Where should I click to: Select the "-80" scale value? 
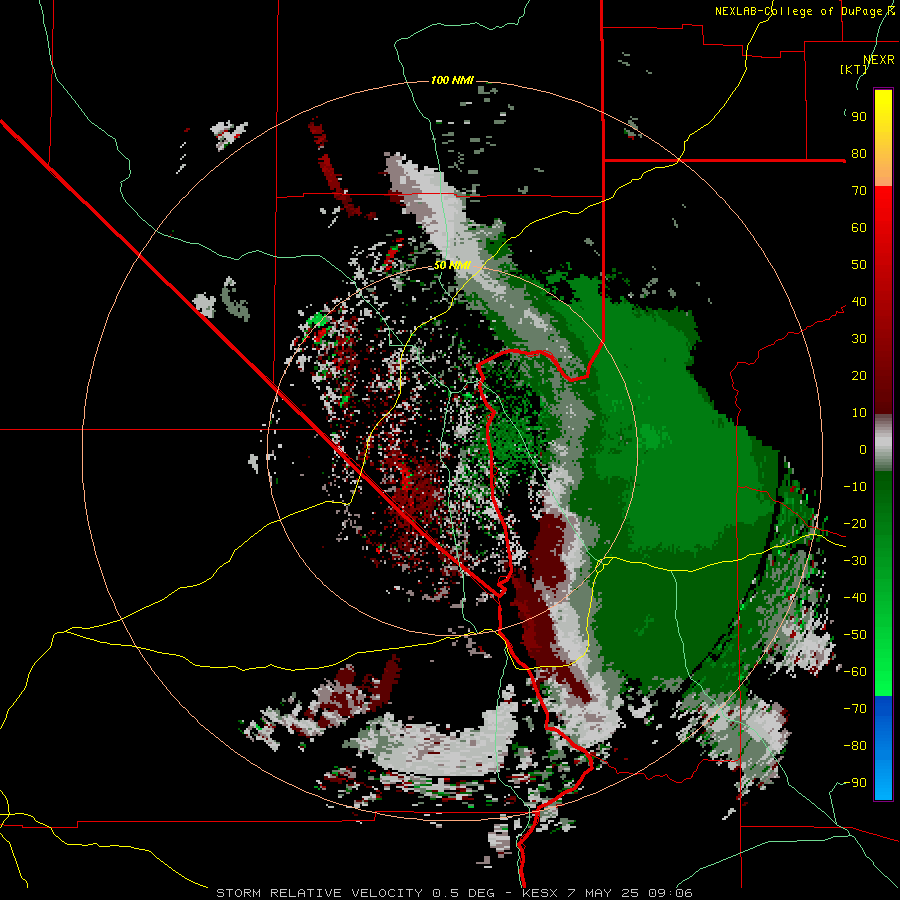[x=855, y=746]
